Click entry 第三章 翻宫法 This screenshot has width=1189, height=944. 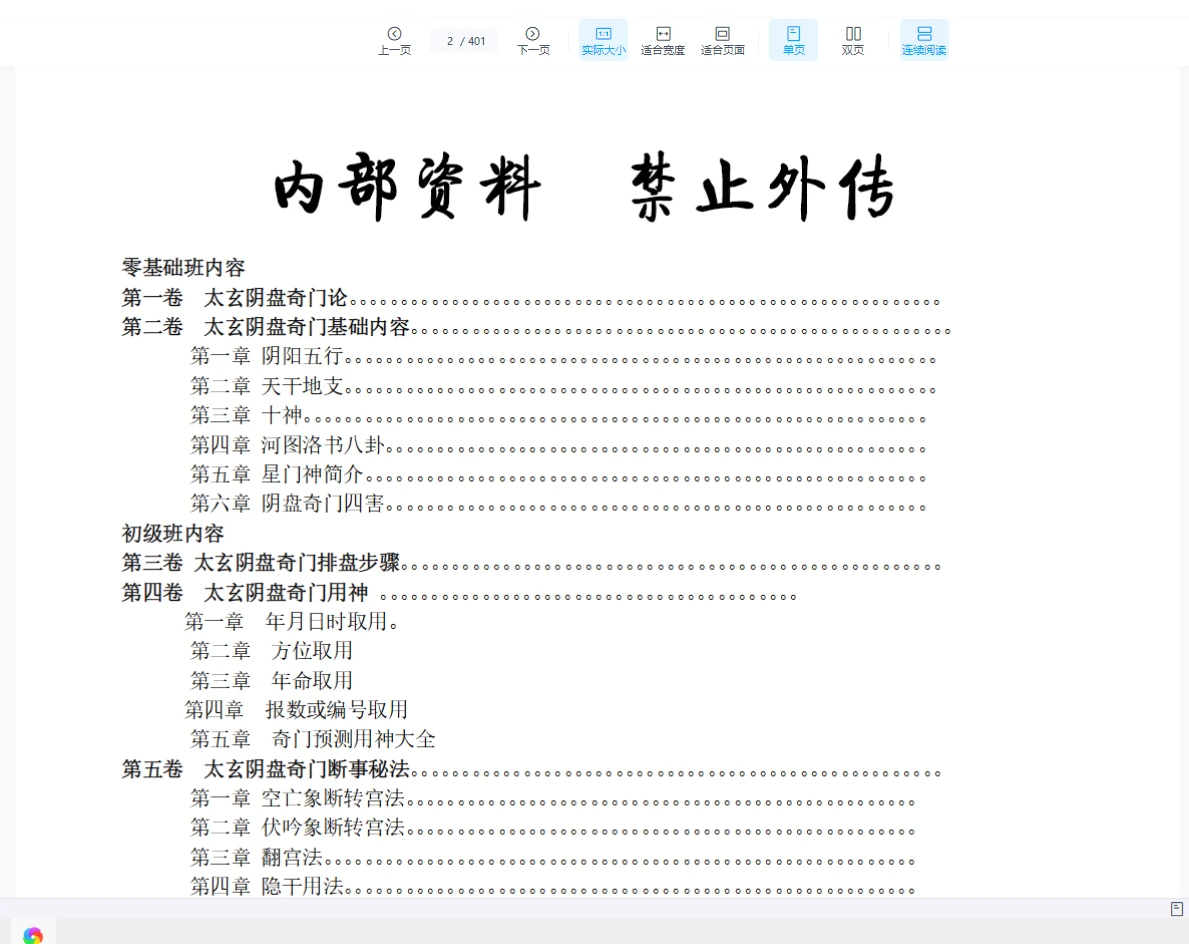click(x=256, y=857)
